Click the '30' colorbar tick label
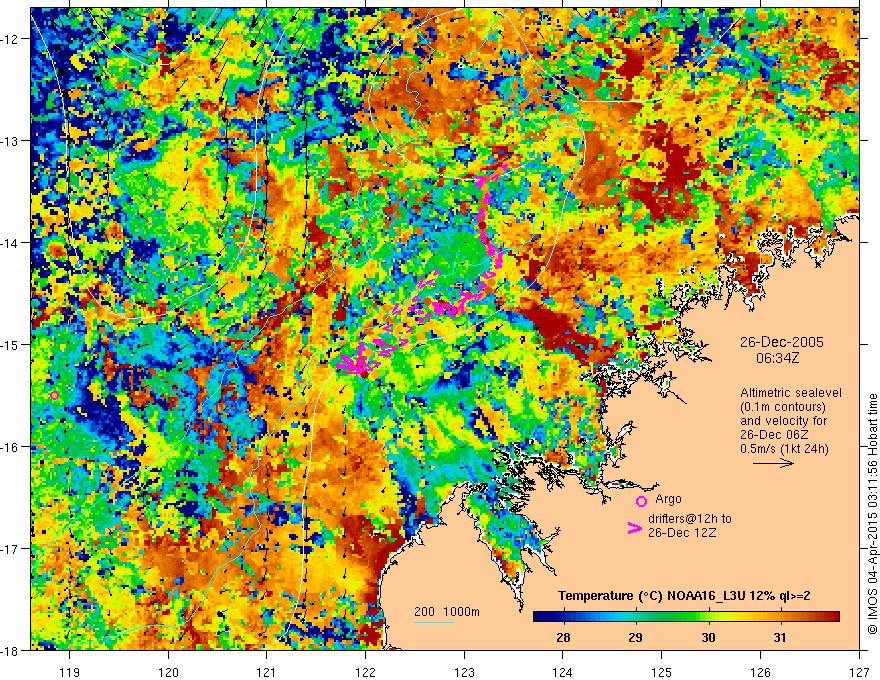This screenshot has height=680, width=880. tap(708, 637)
